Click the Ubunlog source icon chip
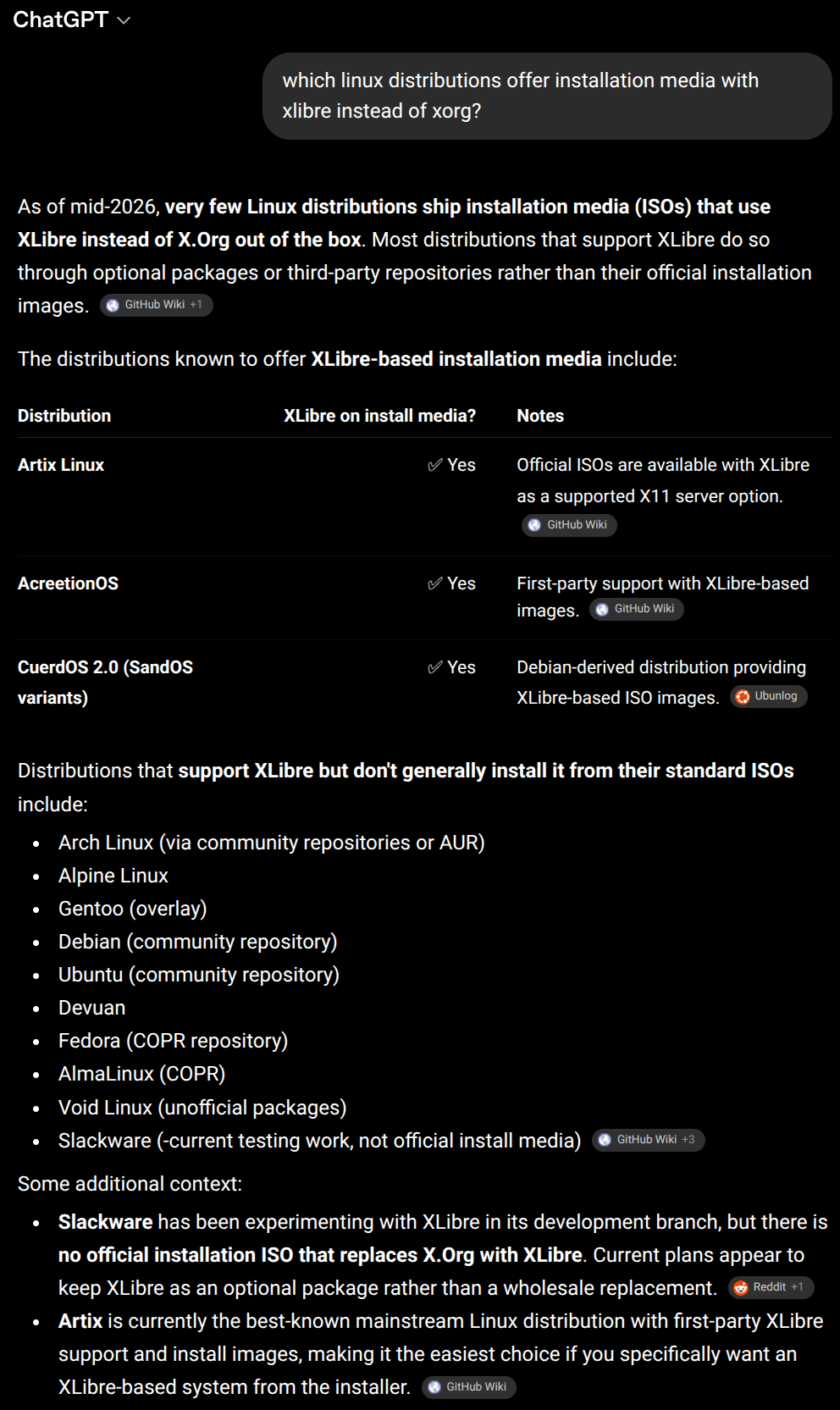840x1410 pixels. pos(769,696)
